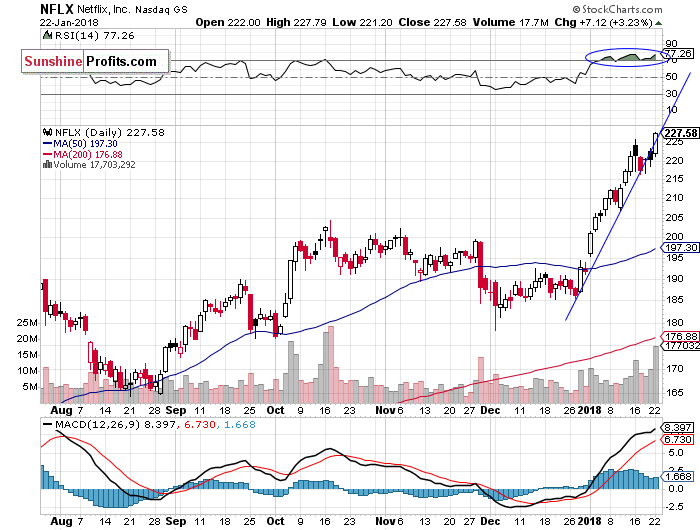The image size is (700, 530).
Task: Click the 'MA(50) 197.30' legend label
Action: click(x=85, y=143)
